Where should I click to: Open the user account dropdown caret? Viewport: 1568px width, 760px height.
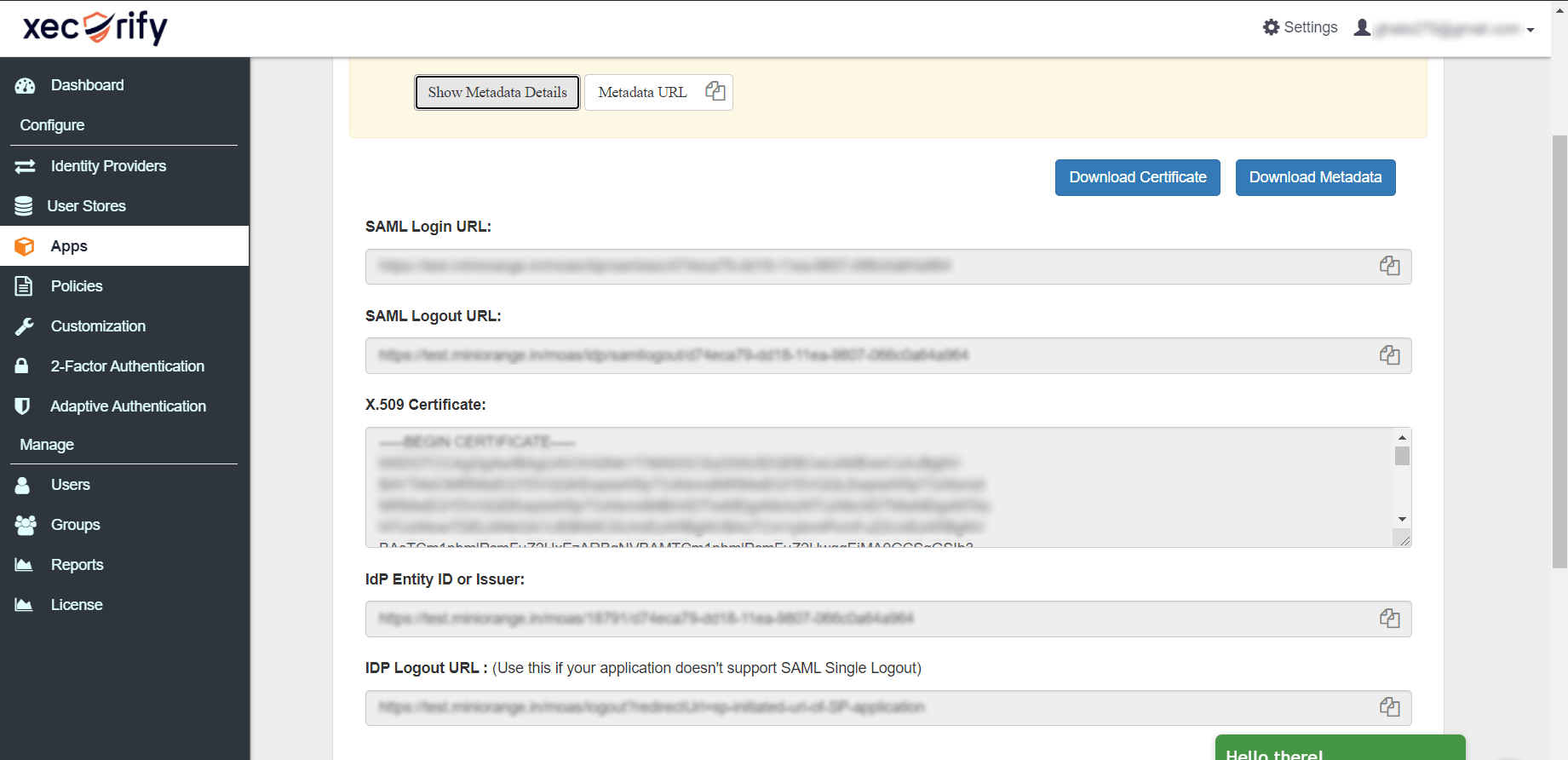(x=1531, y=30)
